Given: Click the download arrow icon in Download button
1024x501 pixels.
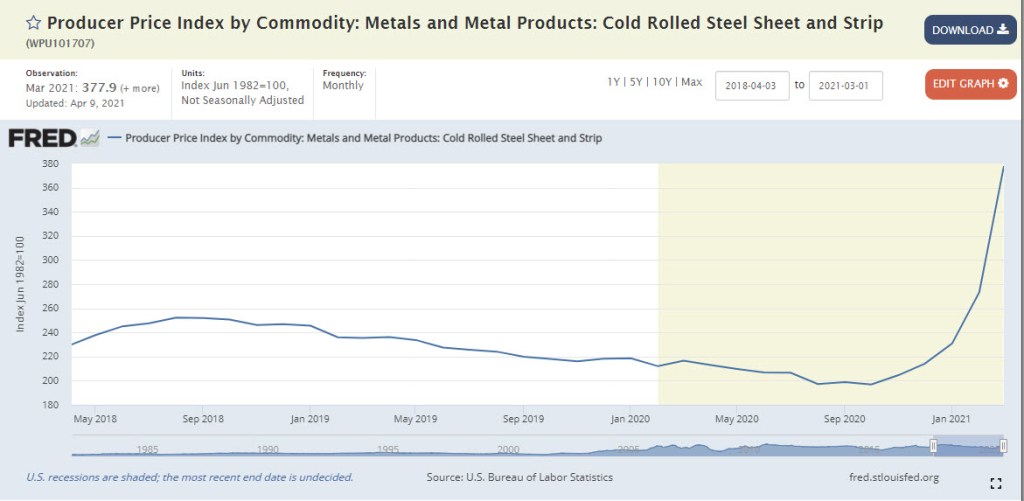Looking at the screenshot, I should [x=1002, y=30].
